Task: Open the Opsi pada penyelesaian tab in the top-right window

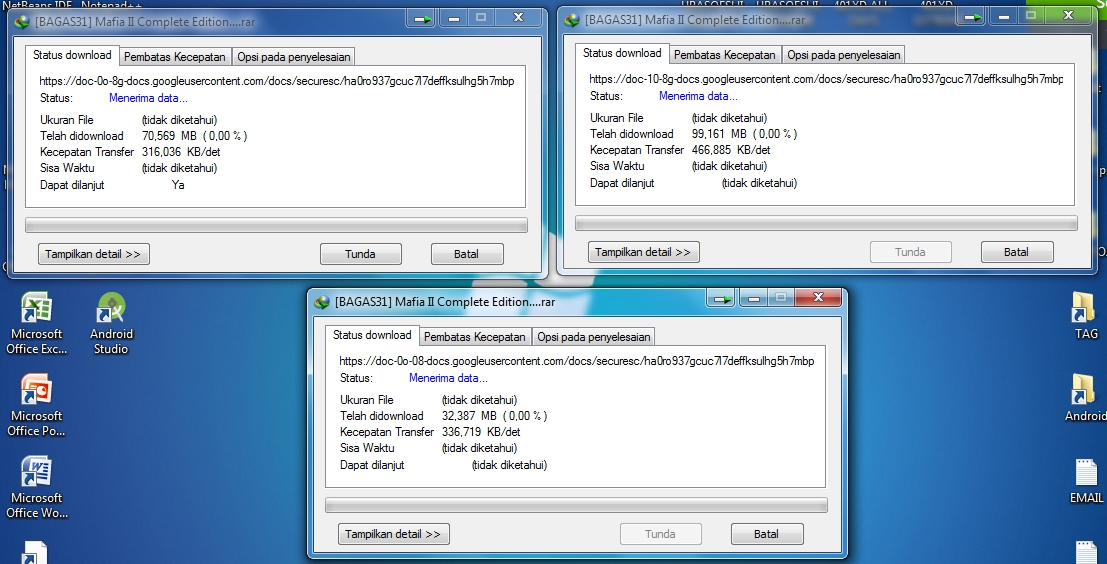Action: (843, 55)
